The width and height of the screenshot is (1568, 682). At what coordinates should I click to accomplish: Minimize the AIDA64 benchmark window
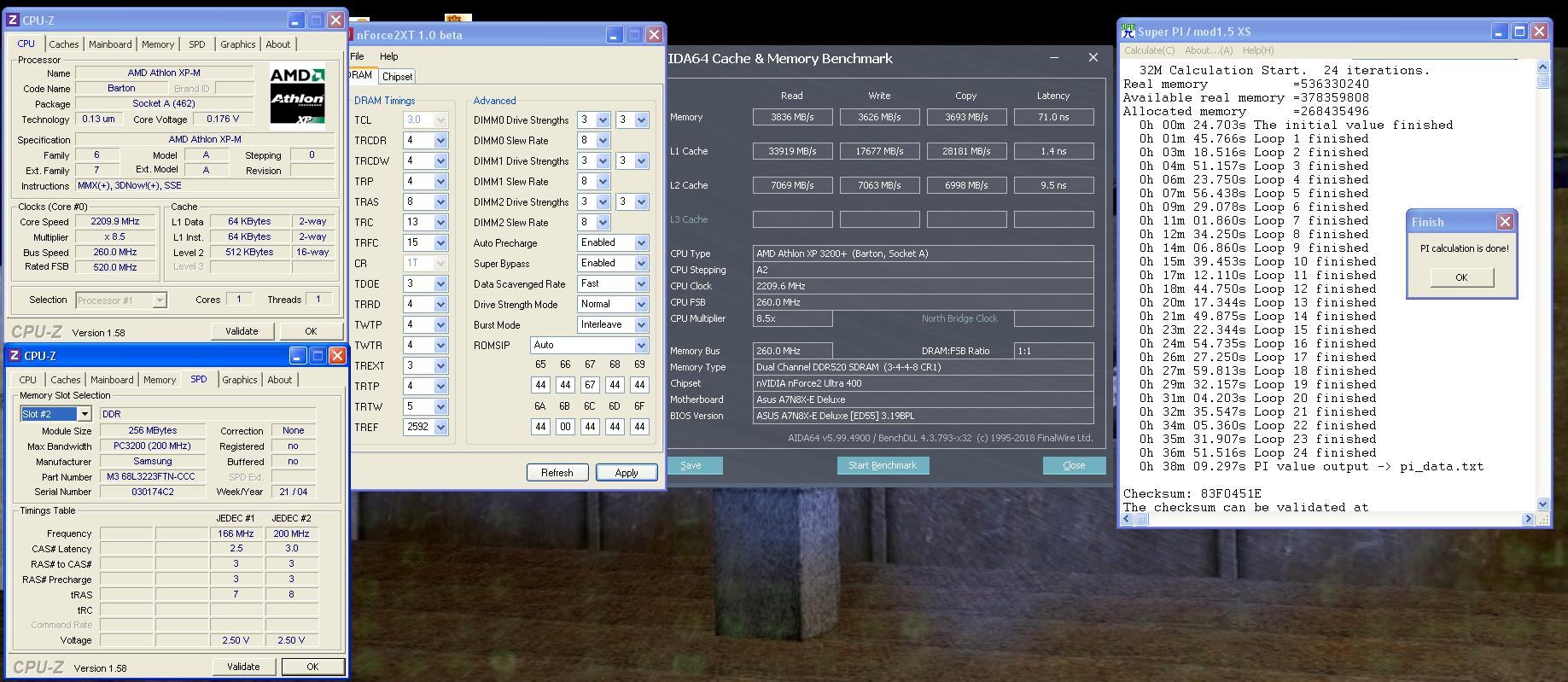(1054, 58)
